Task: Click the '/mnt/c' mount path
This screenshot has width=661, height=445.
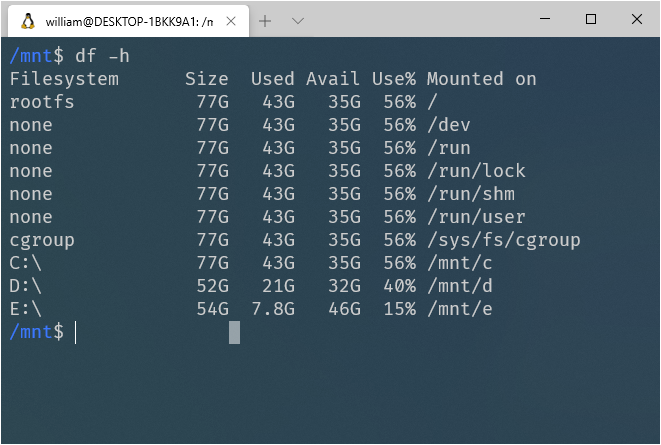Action: (459, 263)
